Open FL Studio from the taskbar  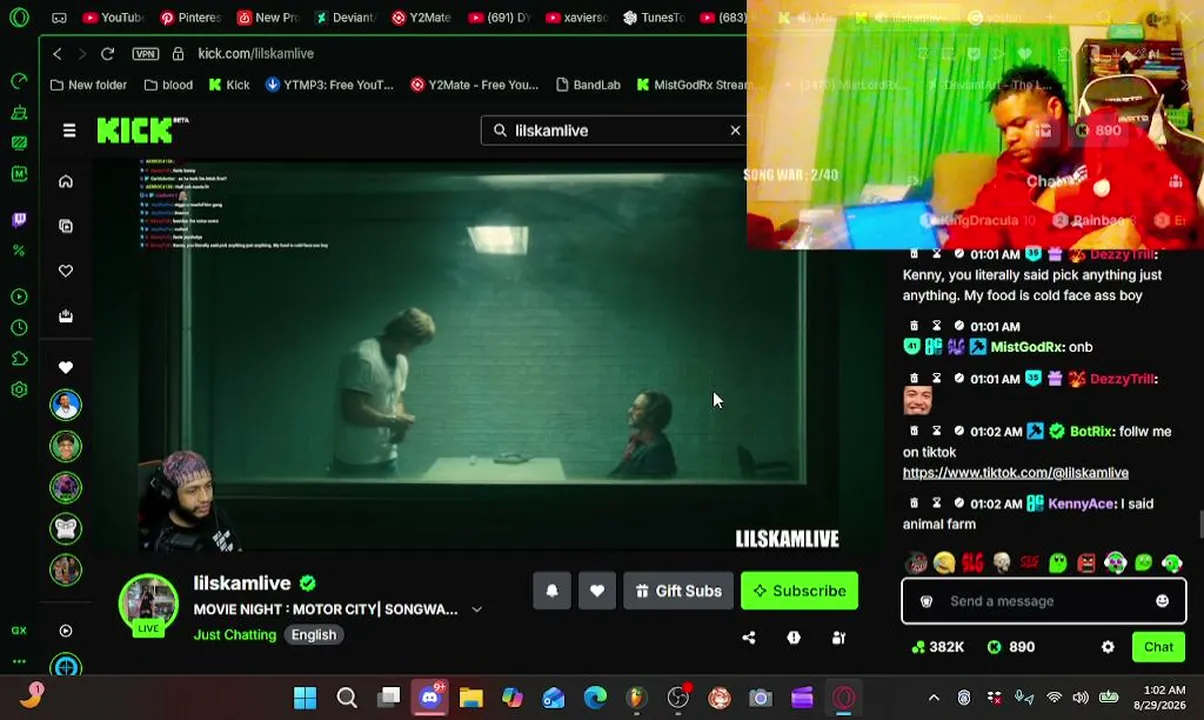[636, 697]
